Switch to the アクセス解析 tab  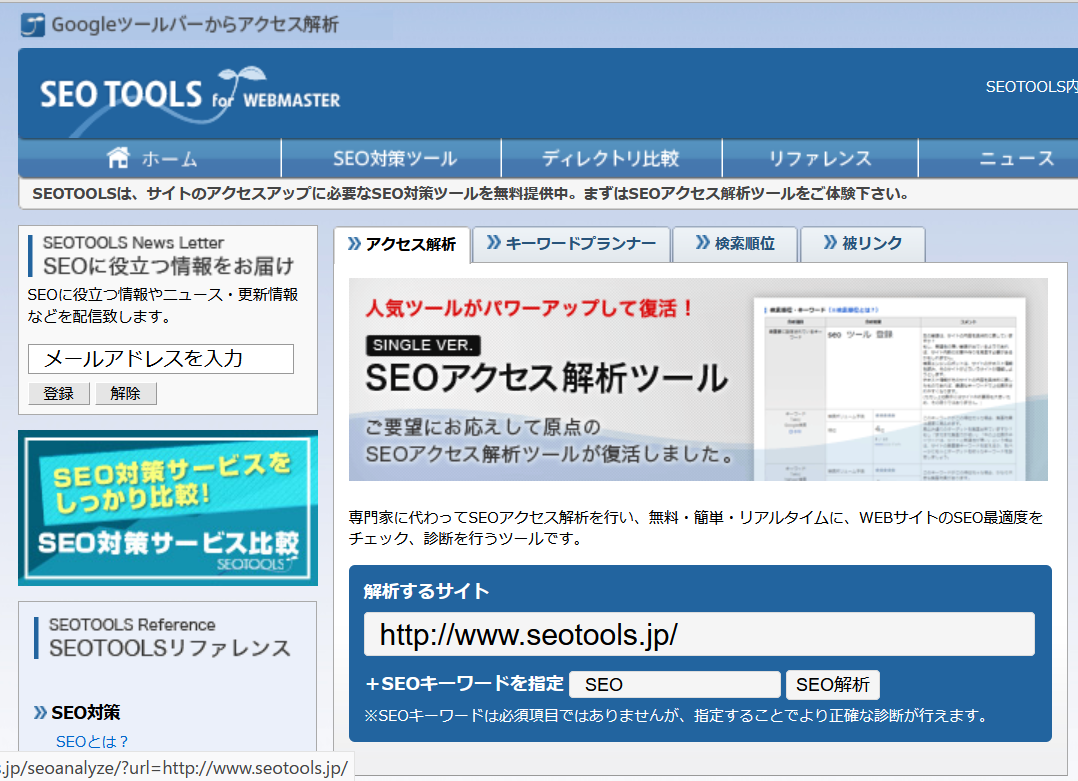coord(402,245)
